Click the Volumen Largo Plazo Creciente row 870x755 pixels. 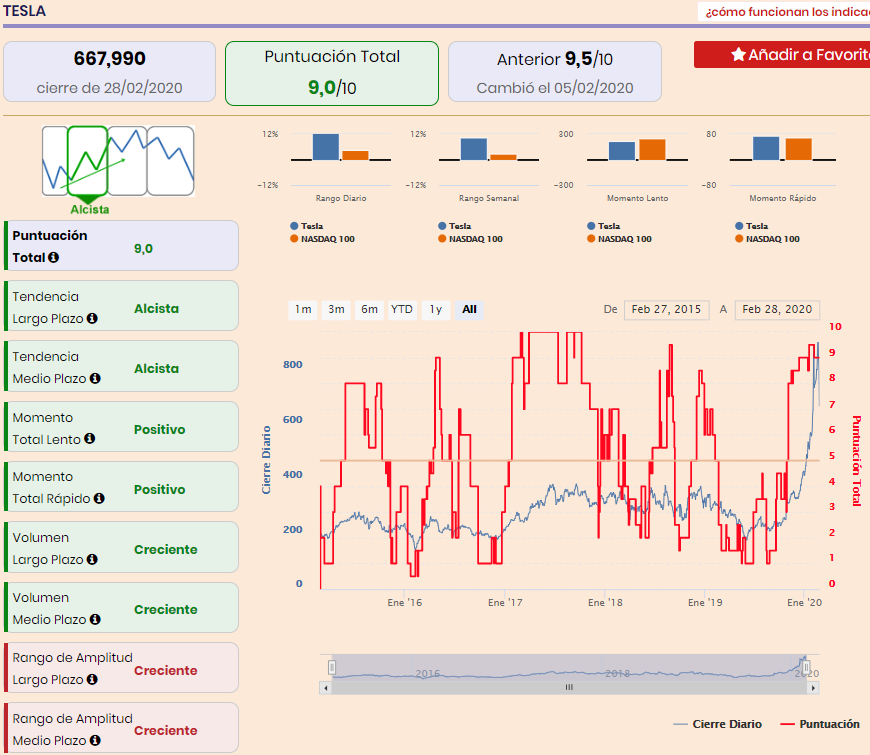tap(122, 547)
